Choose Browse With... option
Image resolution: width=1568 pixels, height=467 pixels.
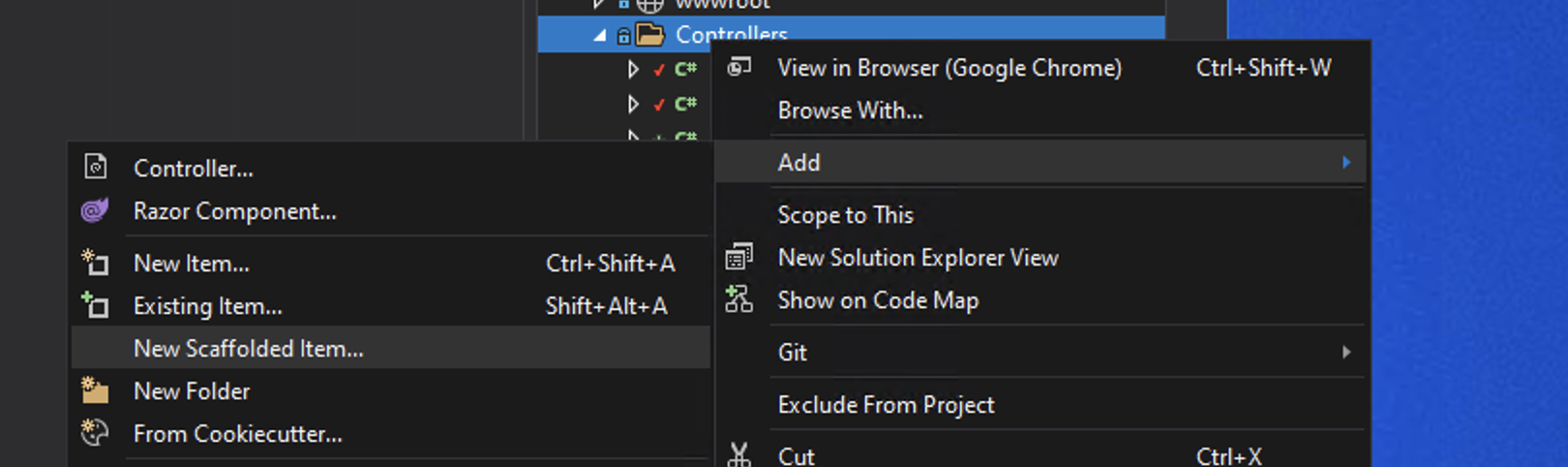(x=850, y=110)
